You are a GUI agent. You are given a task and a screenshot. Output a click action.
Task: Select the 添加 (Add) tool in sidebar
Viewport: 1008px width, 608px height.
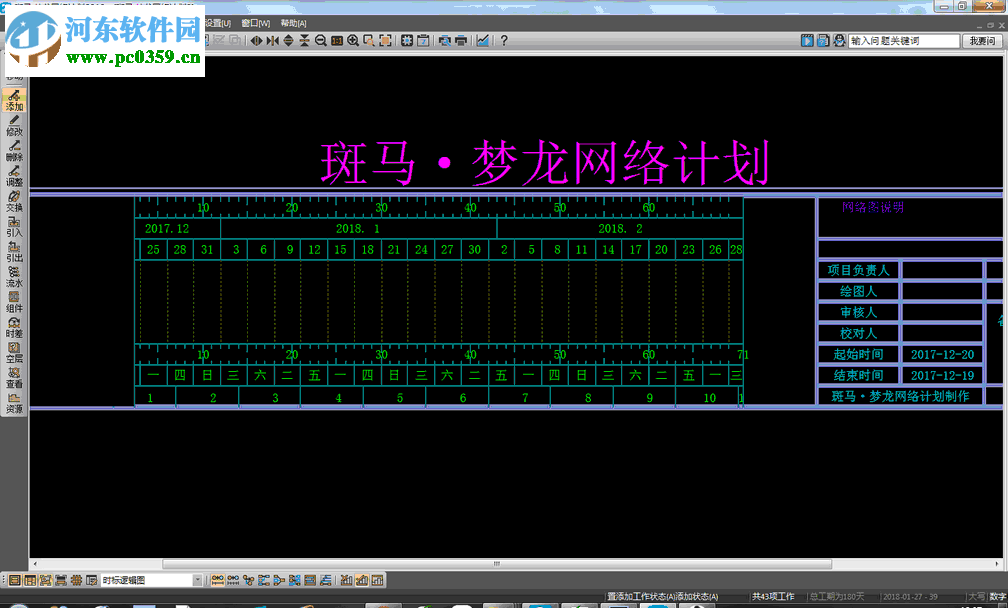coord(13,100)
